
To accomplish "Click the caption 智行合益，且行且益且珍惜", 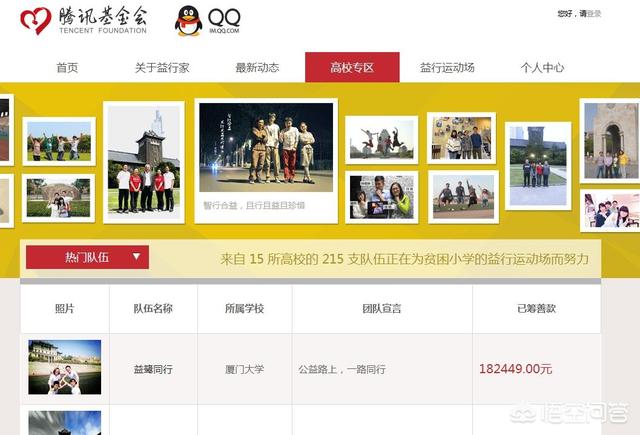I will pos(254,205).
